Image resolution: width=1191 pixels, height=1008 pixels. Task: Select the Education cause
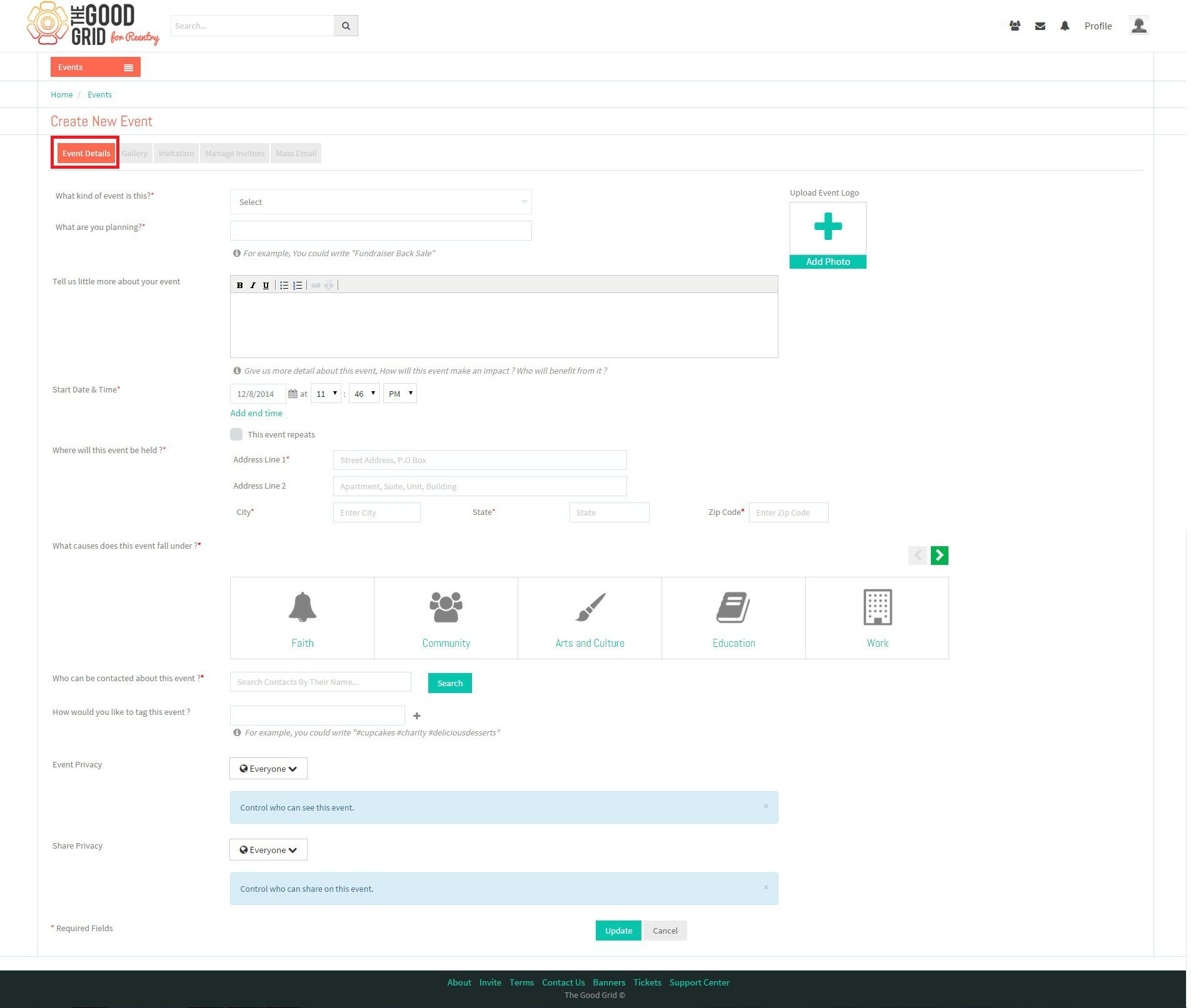(x=733, y=618)
